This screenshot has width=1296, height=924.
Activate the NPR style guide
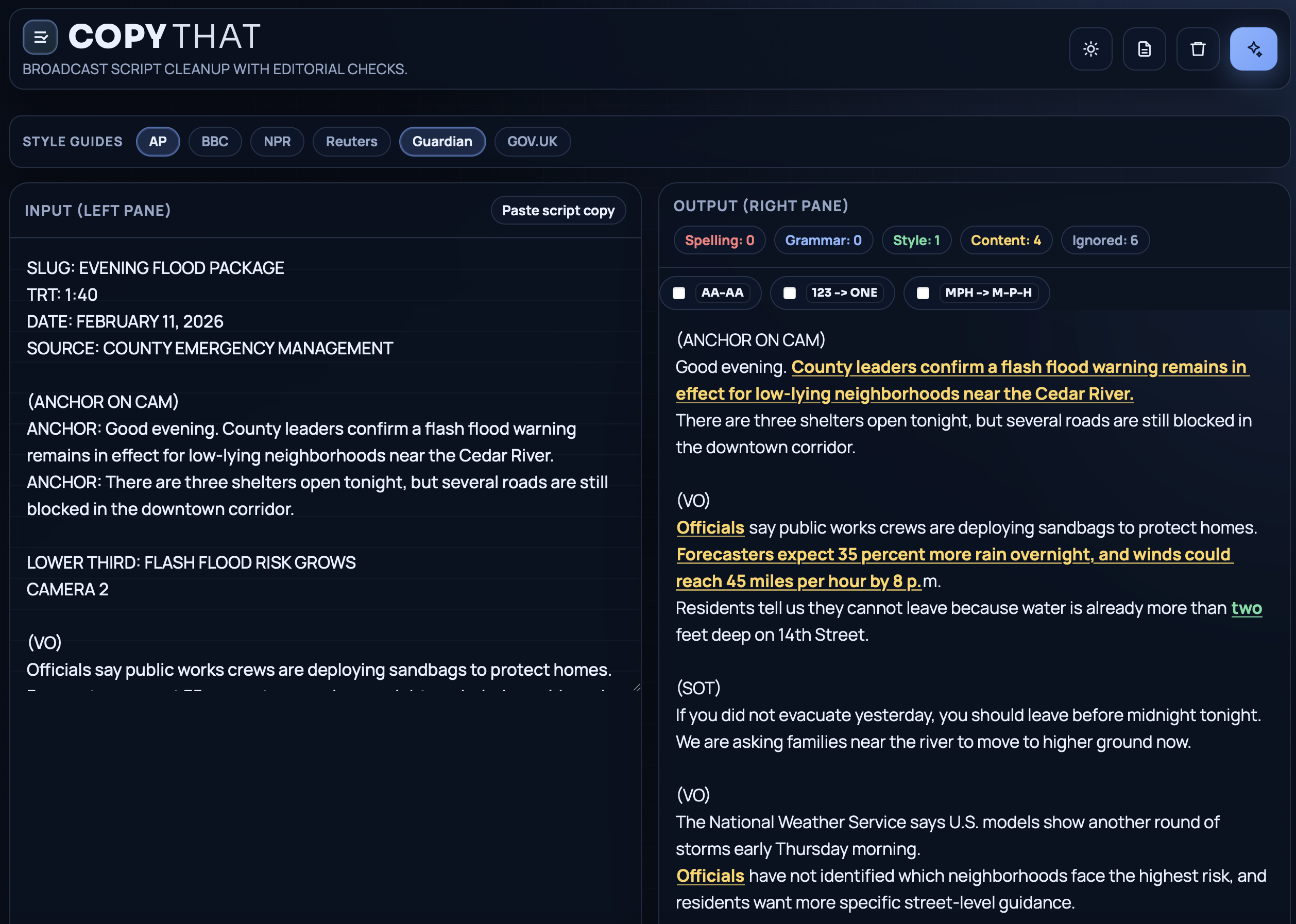pos(277,142)
